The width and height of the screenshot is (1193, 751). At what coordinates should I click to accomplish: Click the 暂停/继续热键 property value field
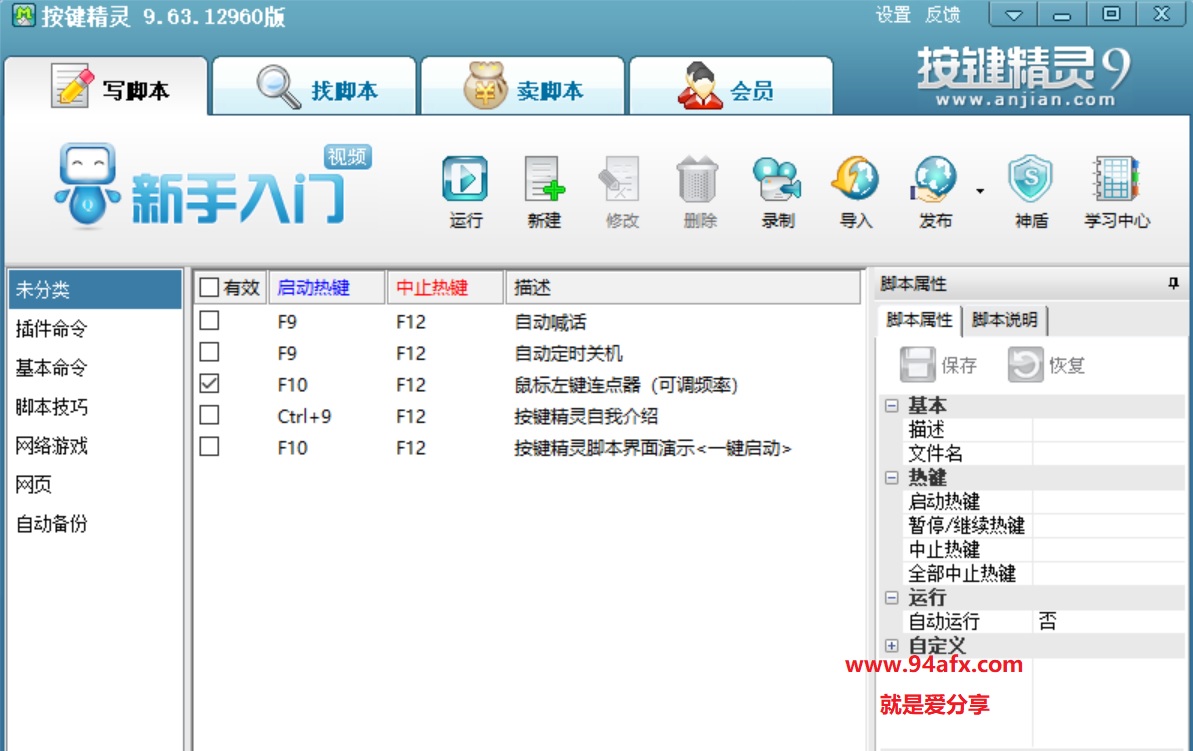[1108, 526]
